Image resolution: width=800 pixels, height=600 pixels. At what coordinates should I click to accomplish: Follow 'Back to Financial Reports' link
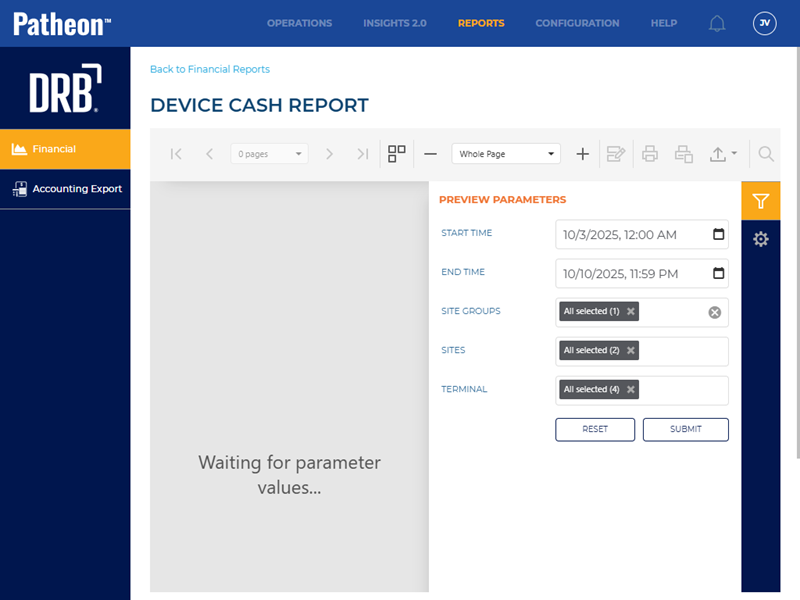(210, 69)
